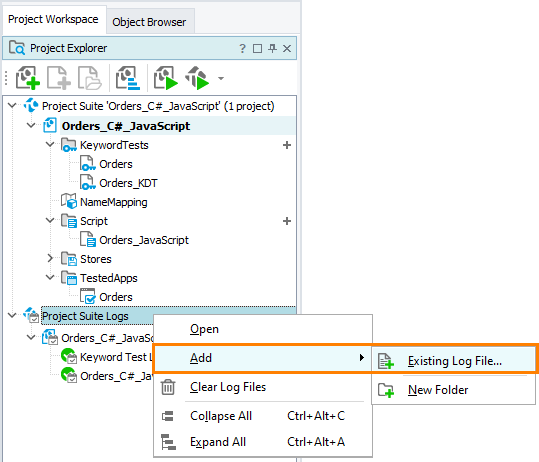Toggle the Project Explorer pin icon
The height and width of the screenshot is (462, 539).
pyautogui.click(x=273, y=48)
